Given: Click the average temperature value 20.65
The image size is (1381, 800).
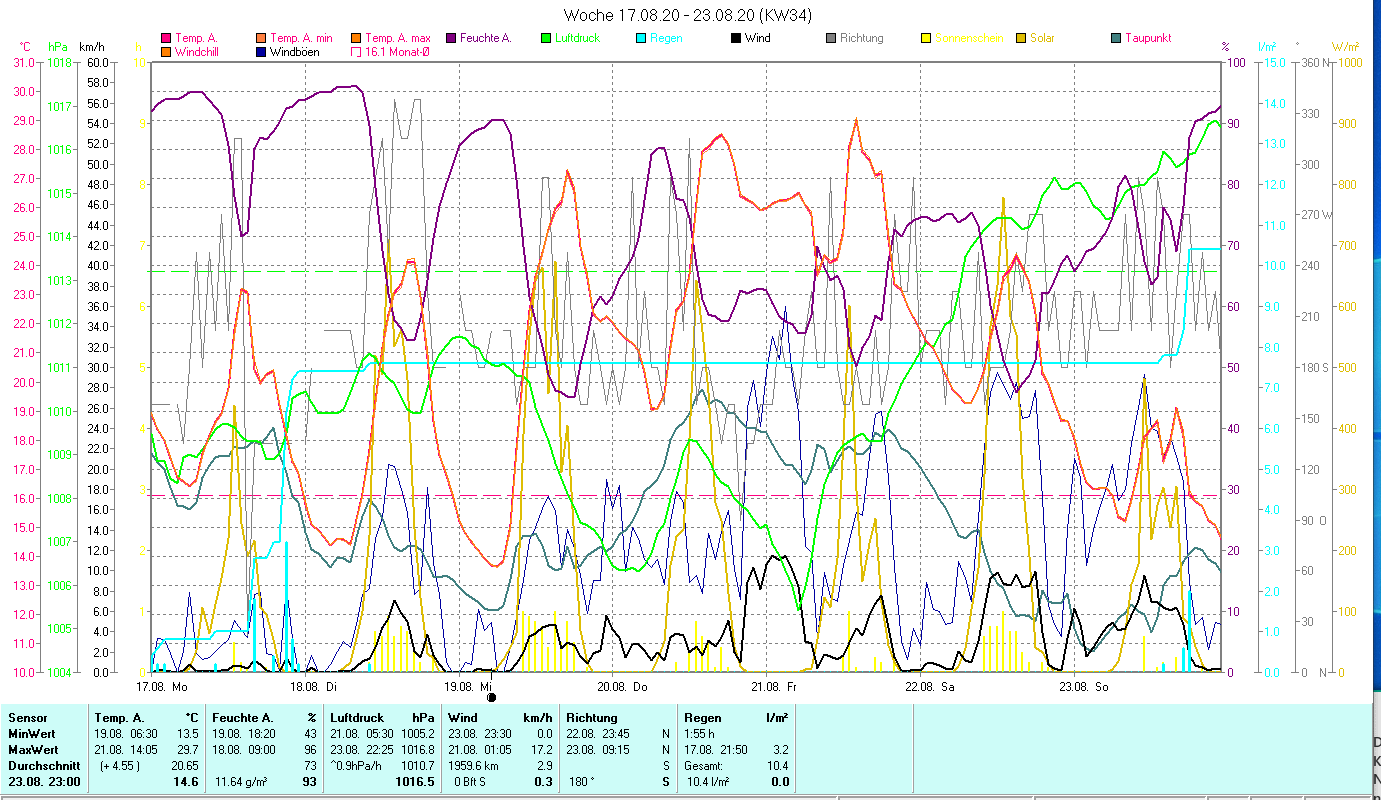Looking at the screenshot, I should click(x=186, y=766).
